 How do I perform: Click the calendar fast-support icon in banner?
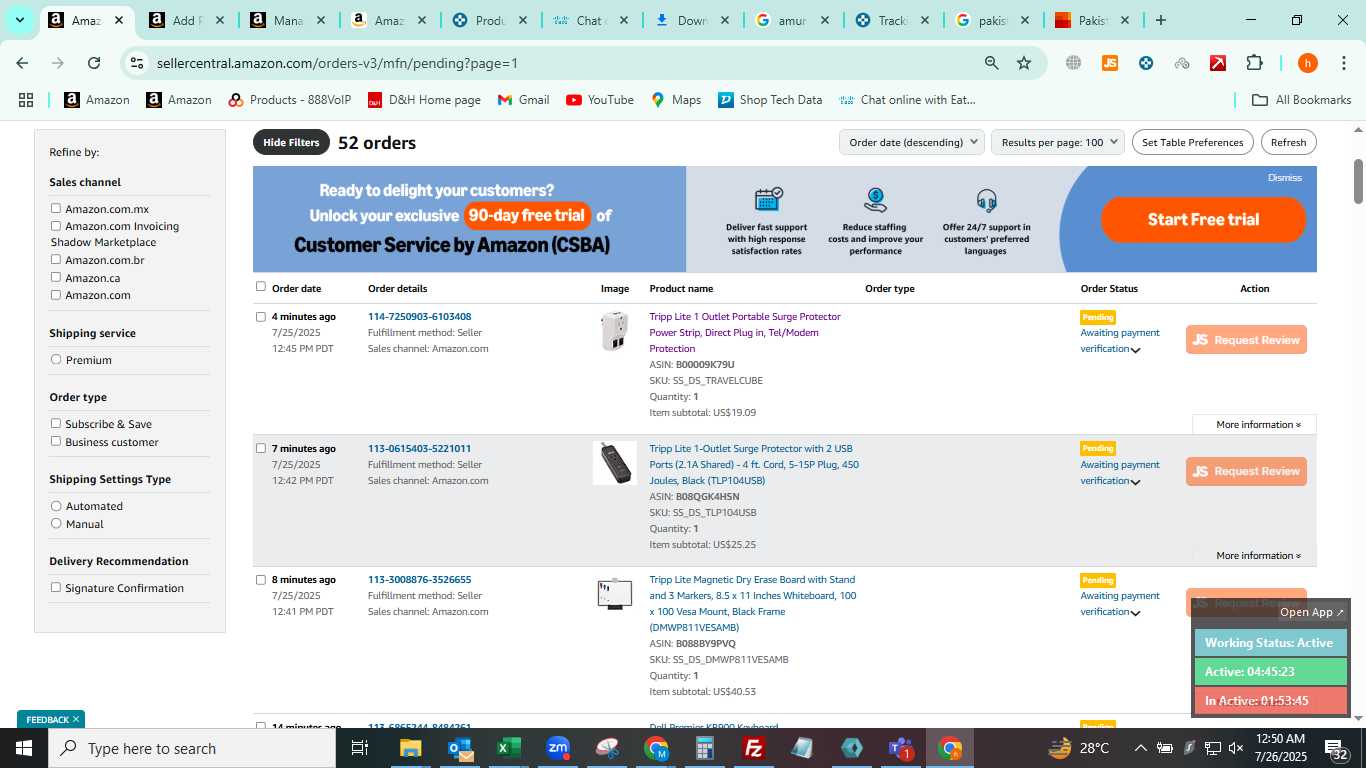(x=768, y=199)
